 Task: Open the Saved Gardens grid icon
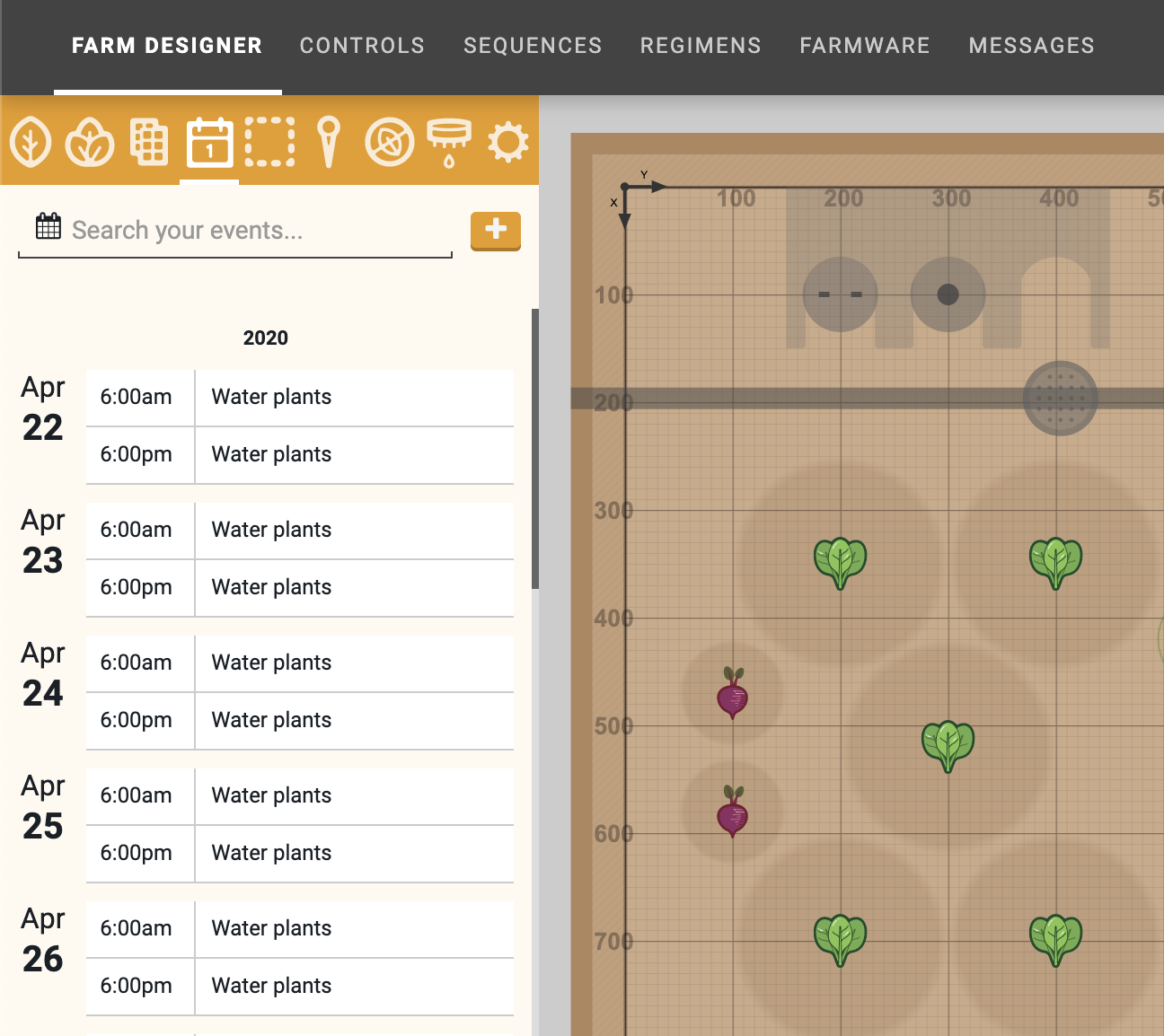coord(149,142)
